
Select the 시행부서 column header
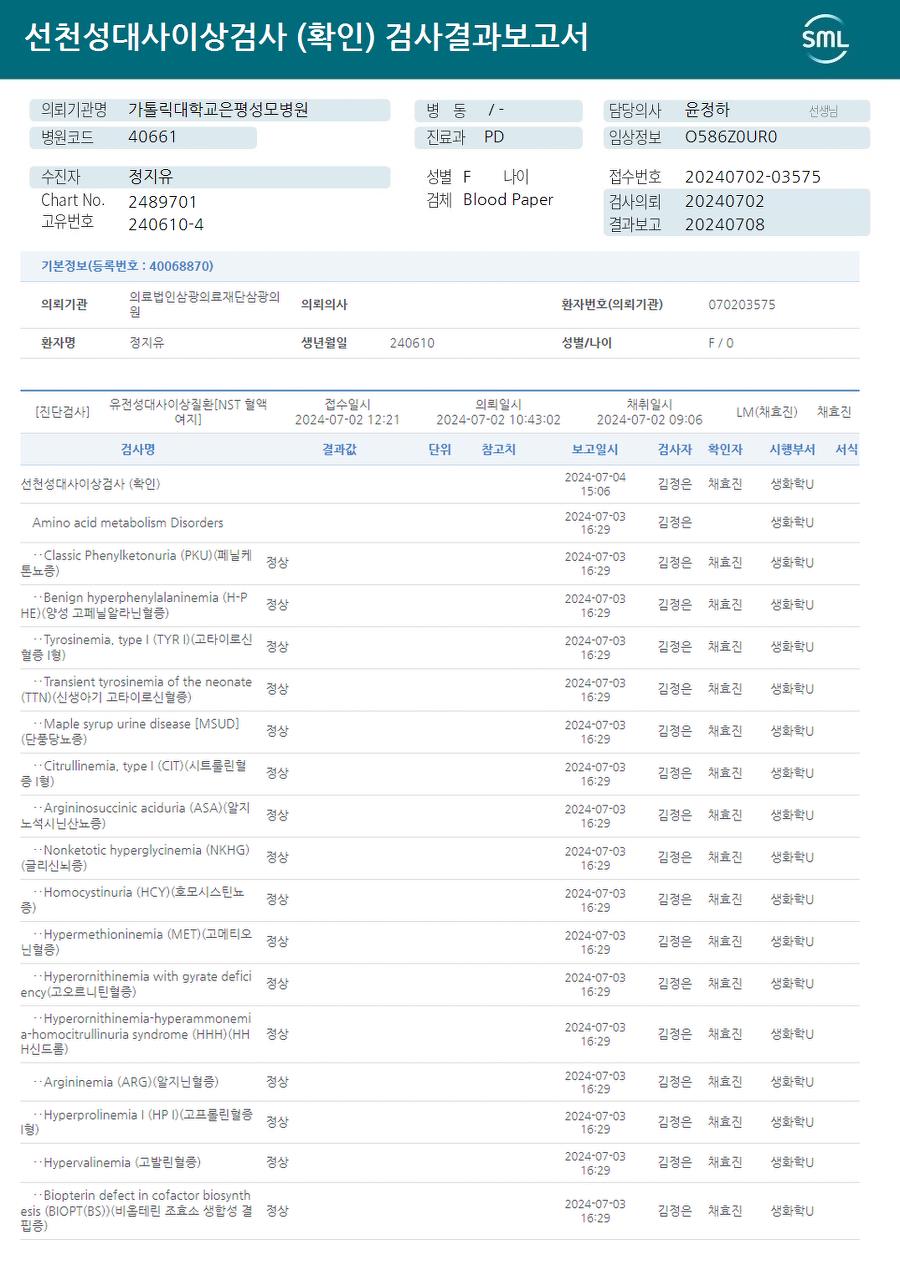[x=792, y=450]
